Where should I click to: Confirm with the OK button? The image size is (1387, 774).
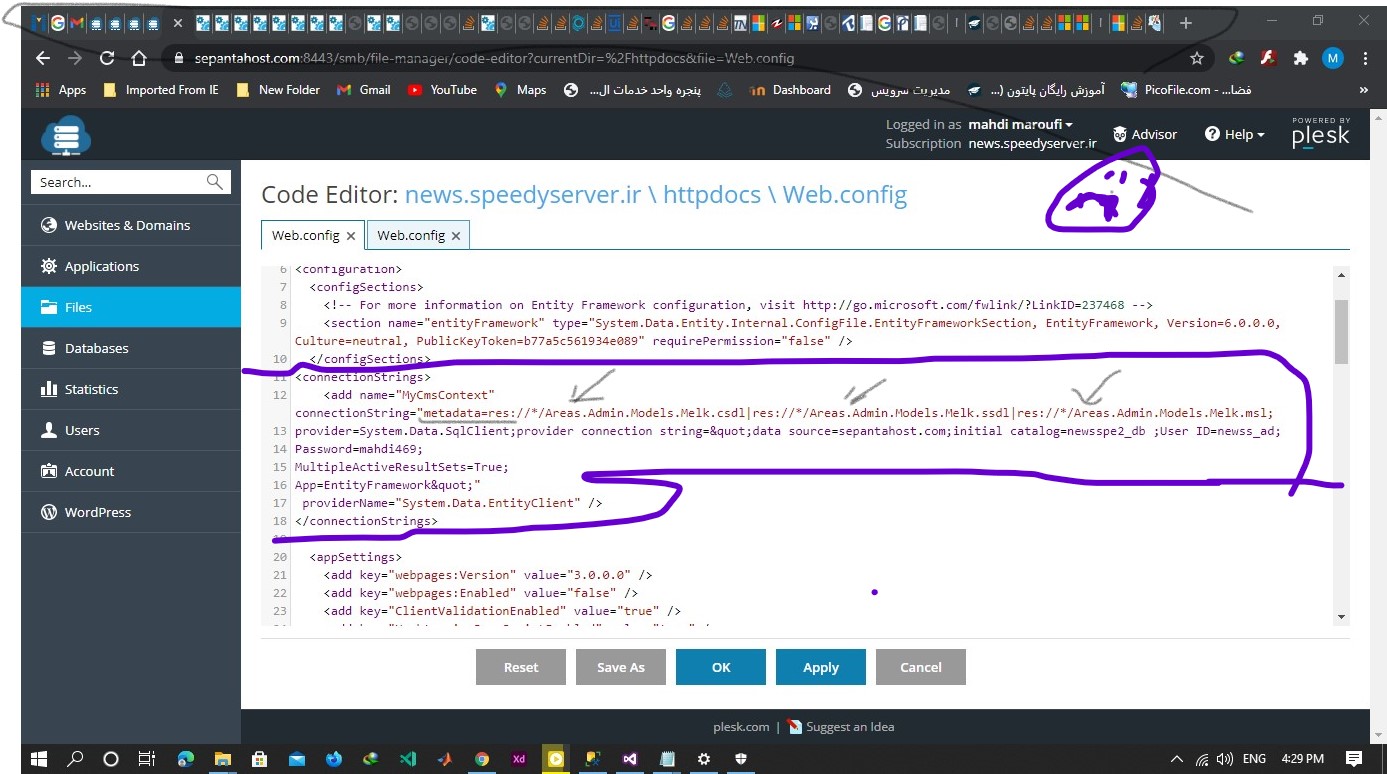tap(721, 667)
